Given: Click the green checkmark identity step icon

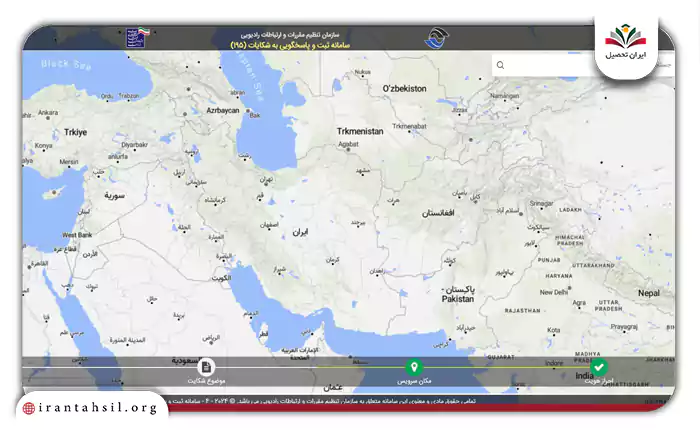Looking at the screenshot, I should pos(599,367).
